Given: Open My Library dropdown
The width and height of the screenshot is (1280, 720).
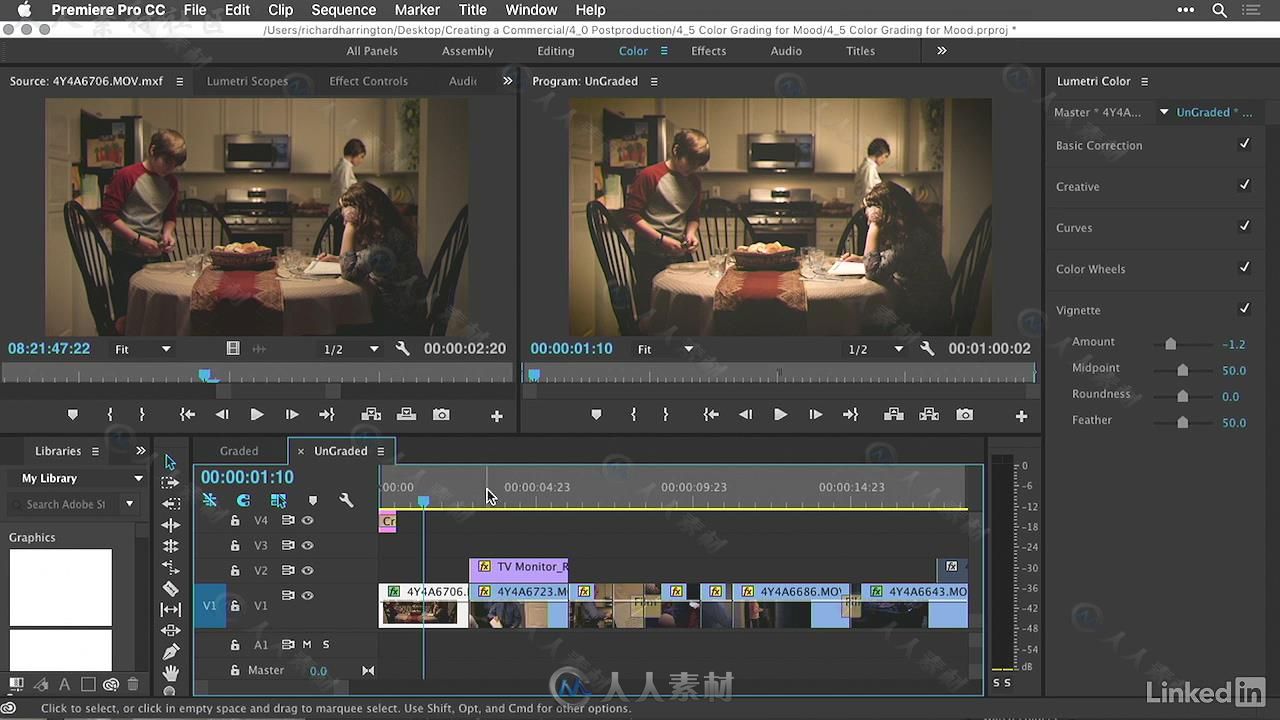Looking at the screenshot, I should tap(82, 478).
